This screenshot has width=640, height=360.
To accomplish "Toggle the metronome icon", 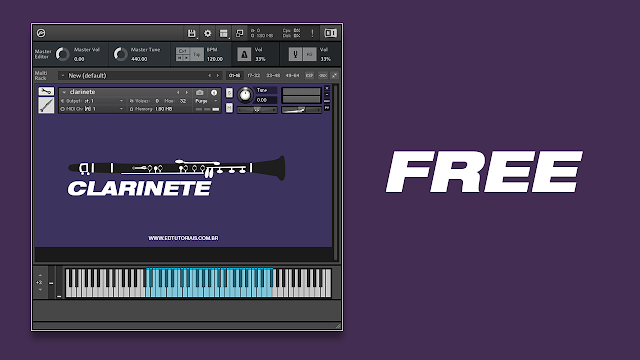I will click(244, 54).
